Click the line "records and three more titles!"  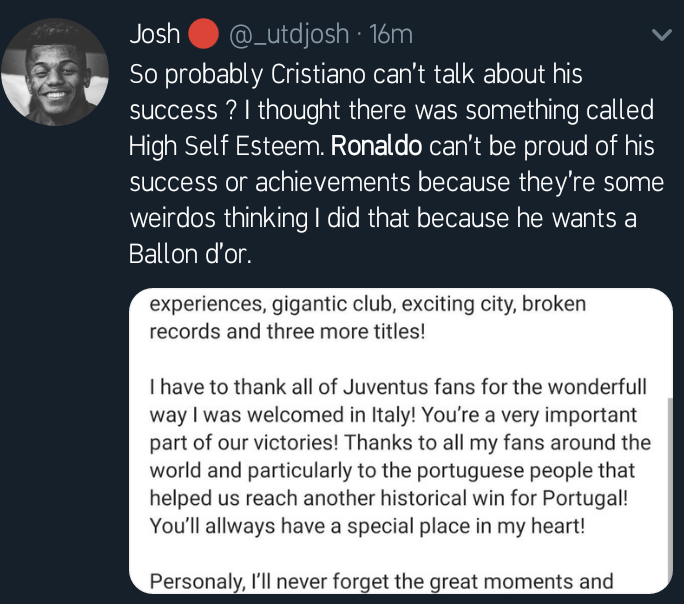click(x=287, y=331)
